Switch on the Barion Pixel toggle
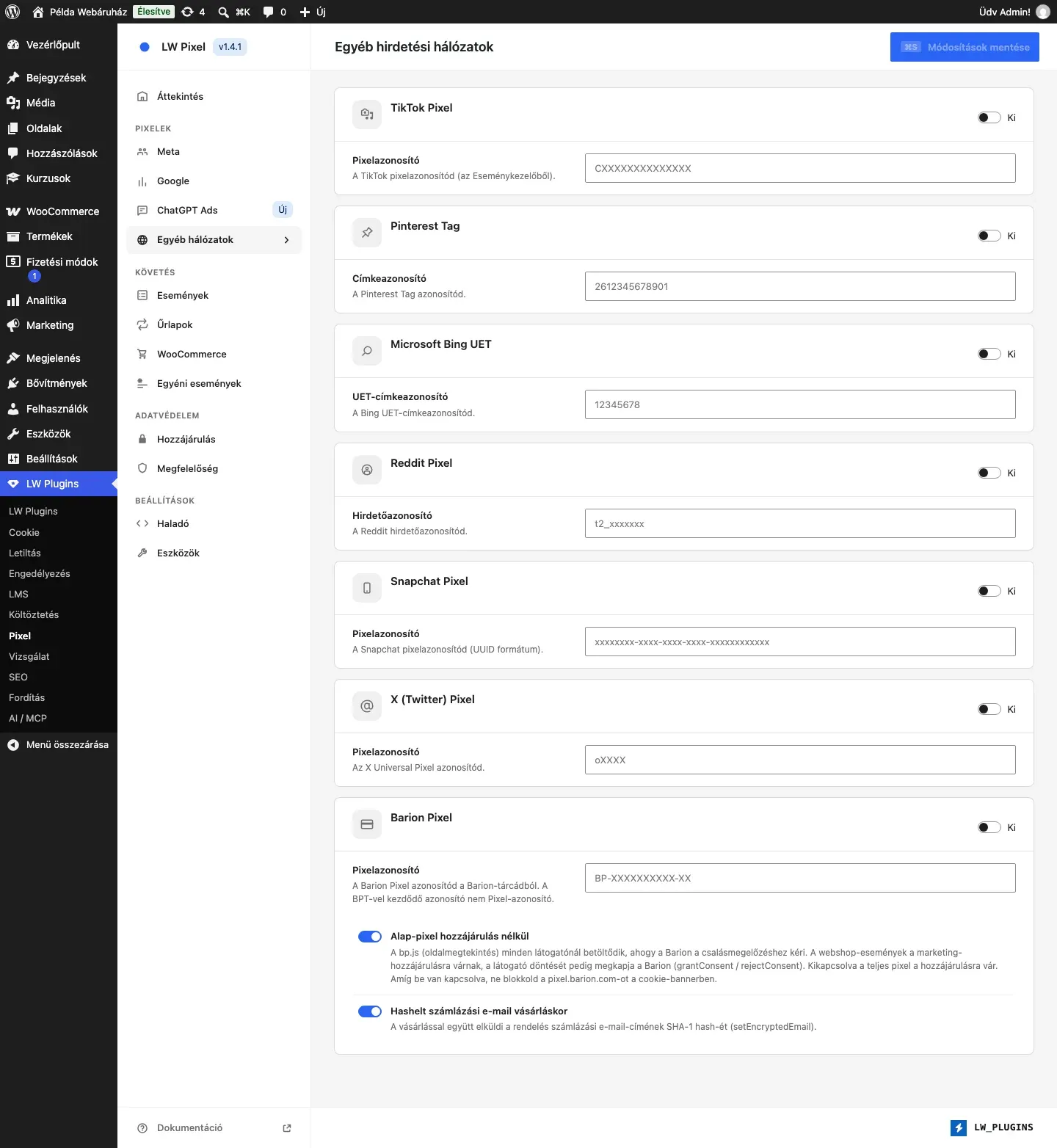 989,827
